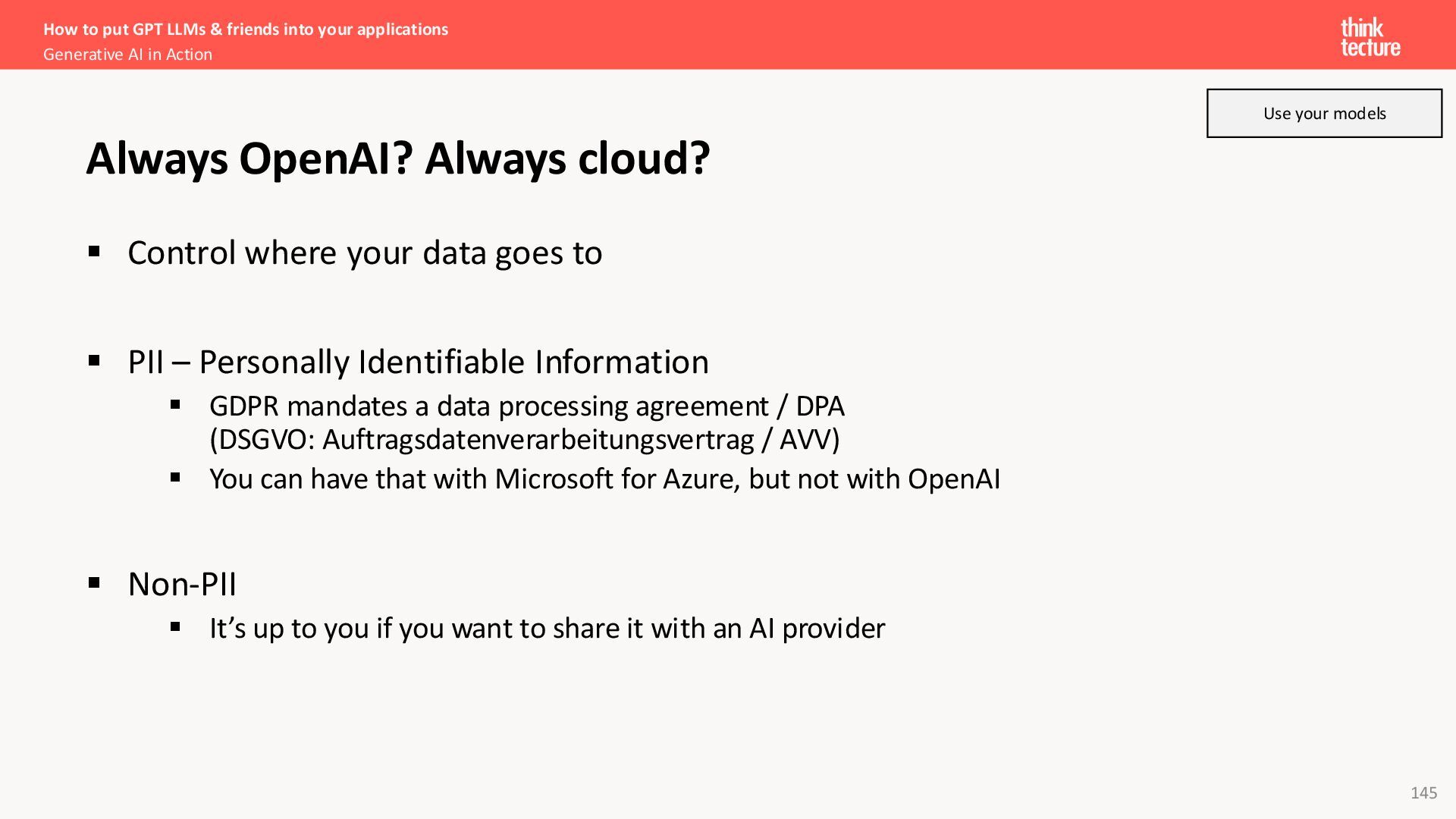Click the square marker beside 'You can have'
The image size is (1456, 819).
[175, 478]
